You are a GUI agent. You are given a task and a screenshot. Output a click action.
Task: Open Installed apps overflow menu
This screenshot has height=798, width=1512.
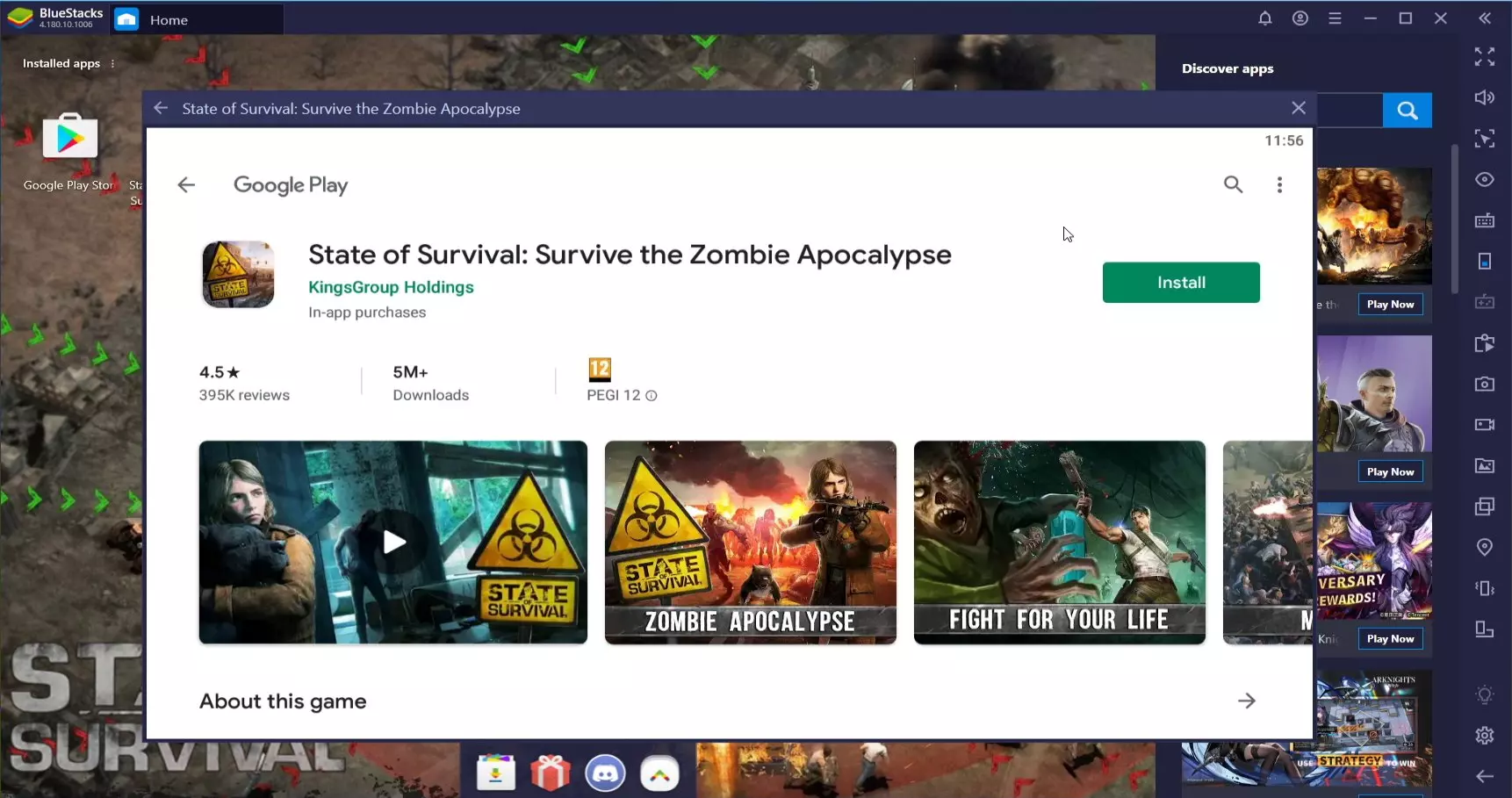coord(112,64)
